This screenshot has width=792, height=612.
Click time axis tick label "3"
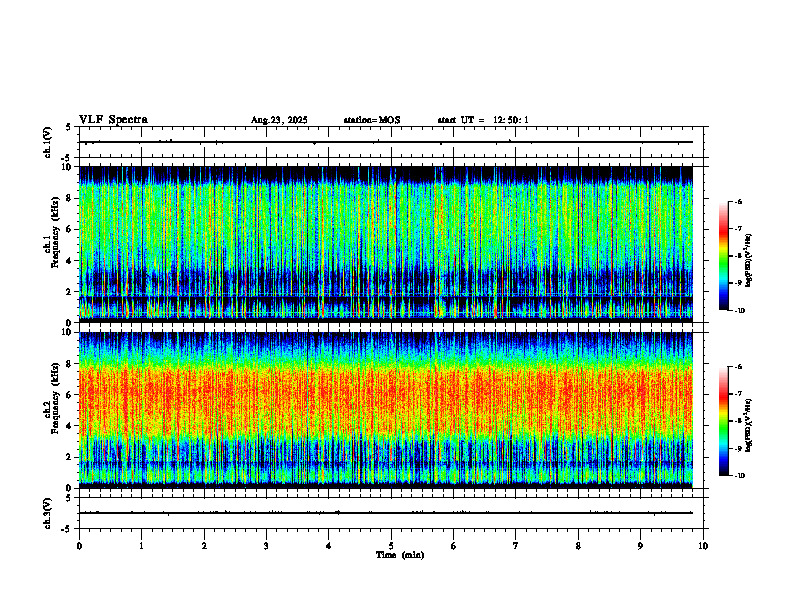(266, 546)
